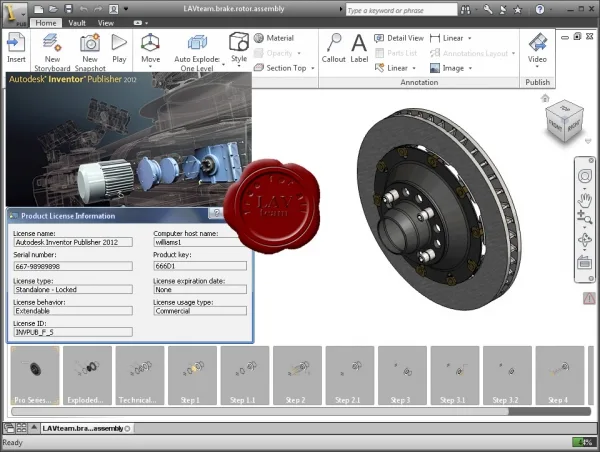Switch to the Vault ribbon tab
The image size is (600, 452).
coord(77,23)
